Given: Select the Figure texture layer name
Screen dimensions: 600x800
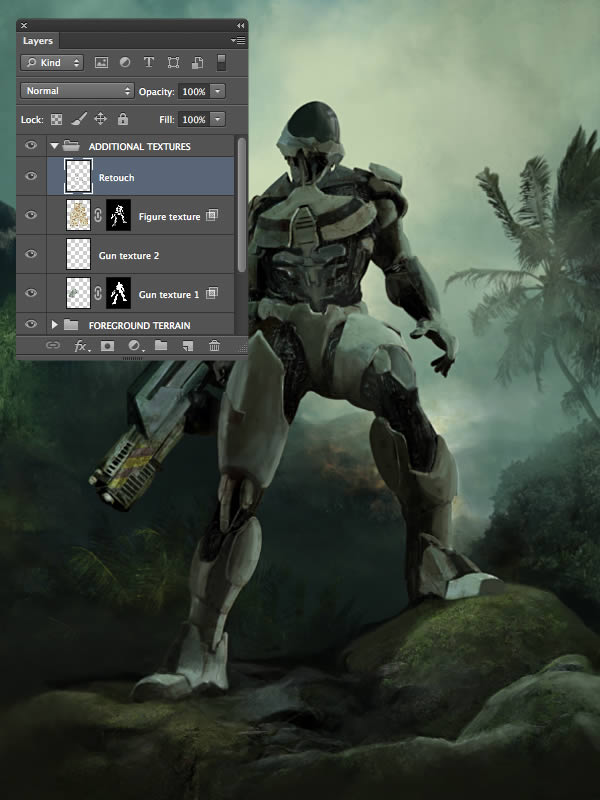Looking at the screenshot, I should click(x=169, y=217).
